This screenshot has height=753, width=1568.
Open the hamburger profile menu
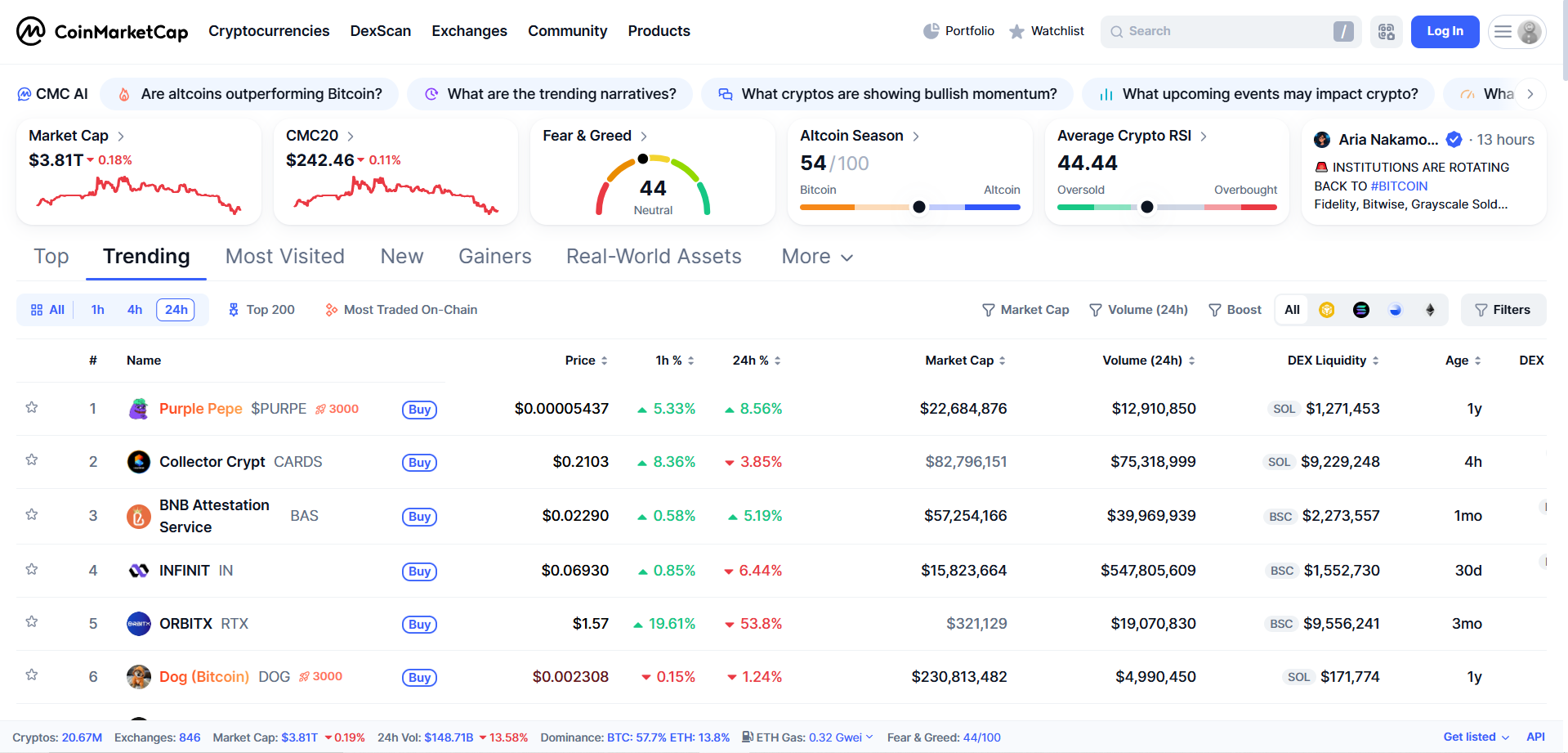[1517, 32]
